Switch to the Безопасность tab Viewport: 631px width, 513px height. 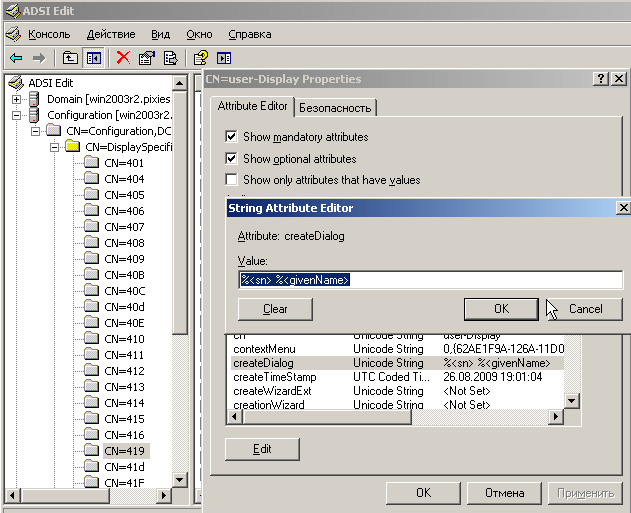pos(335,108)
